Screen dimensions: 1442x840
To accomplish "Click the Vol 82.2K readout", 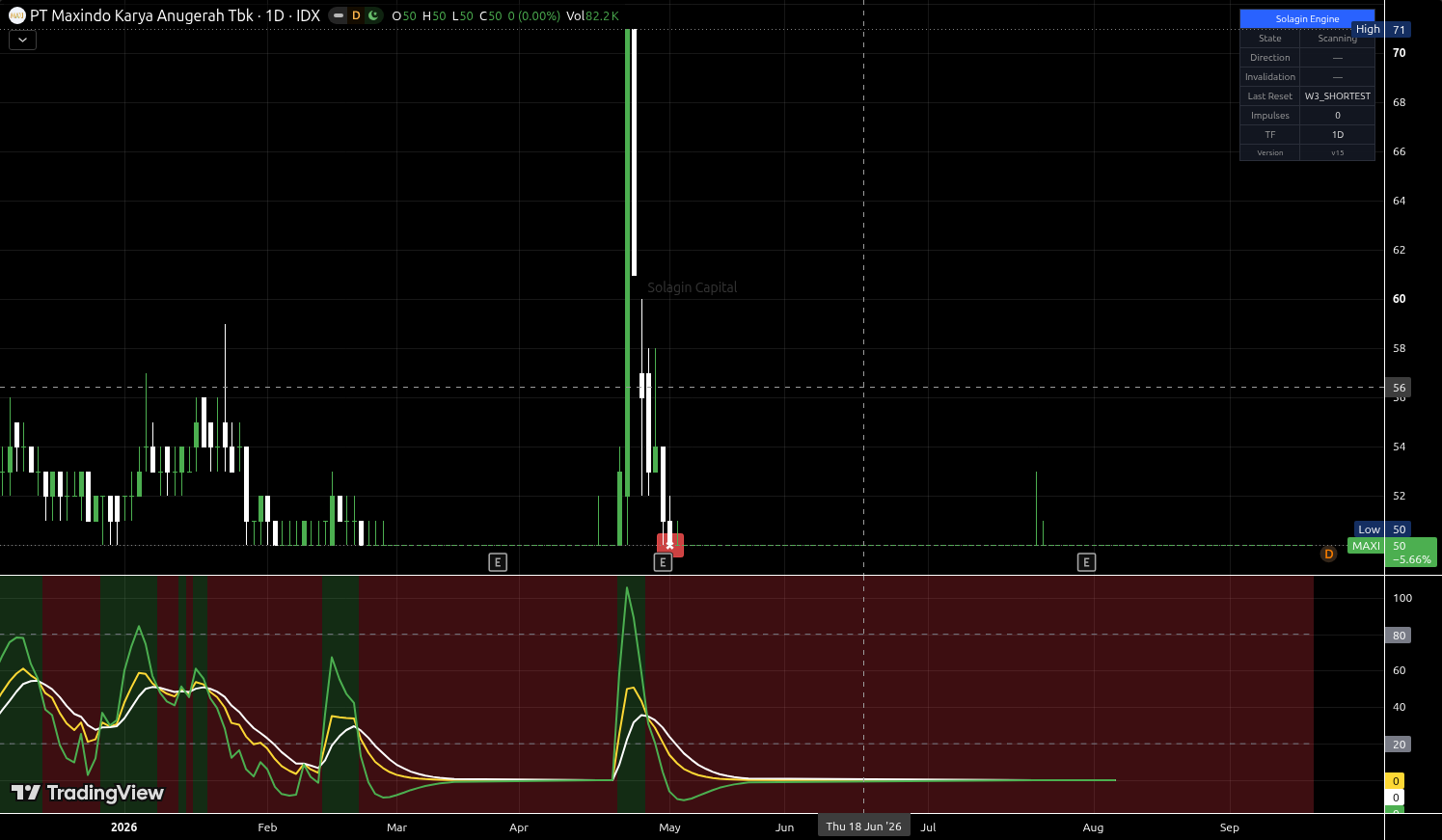I will pyautogui.click(x=592, y=15).
